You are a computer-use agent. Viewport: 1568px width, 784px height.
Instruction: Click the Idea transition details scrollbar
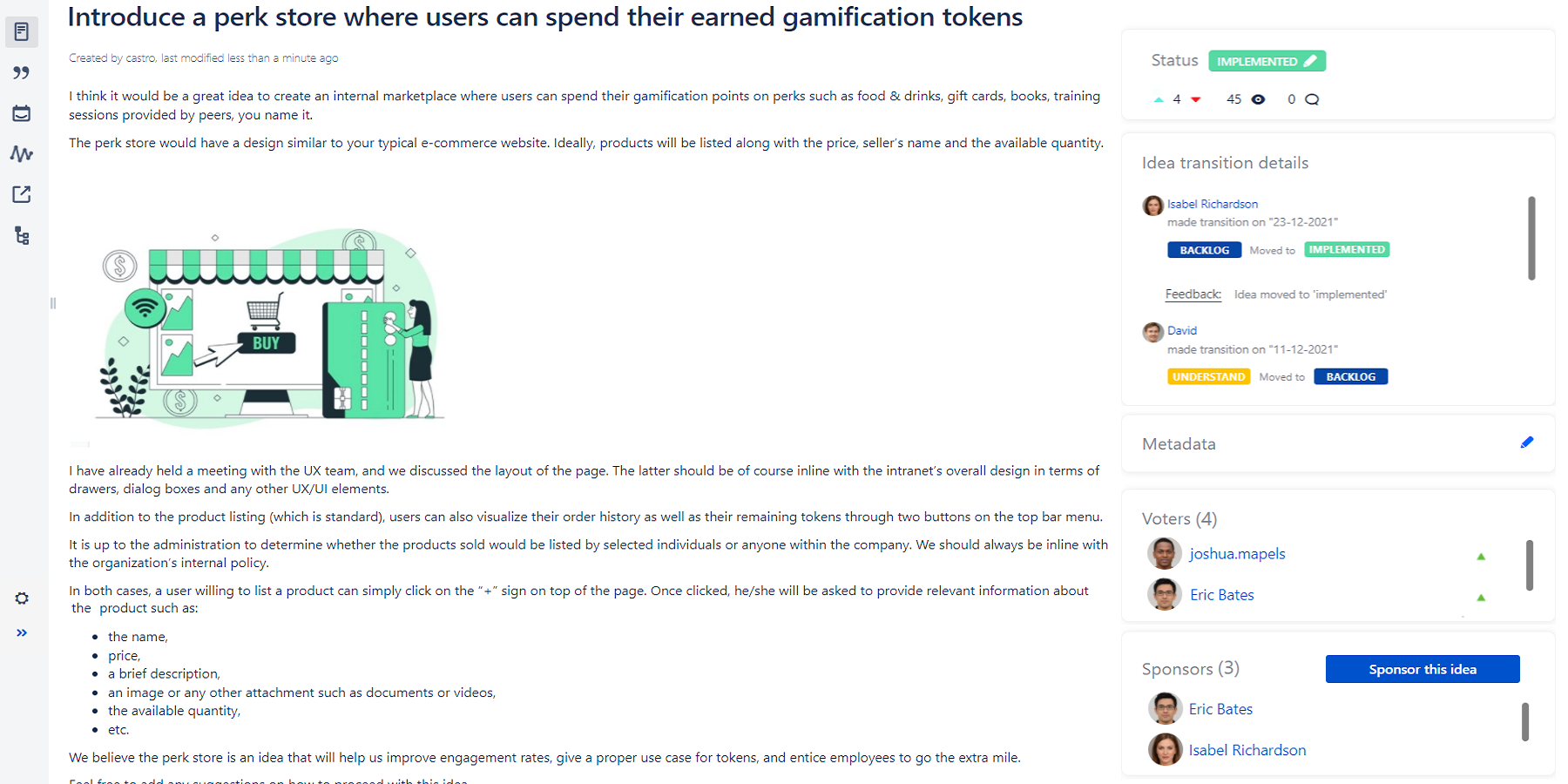pos(1531,238)
